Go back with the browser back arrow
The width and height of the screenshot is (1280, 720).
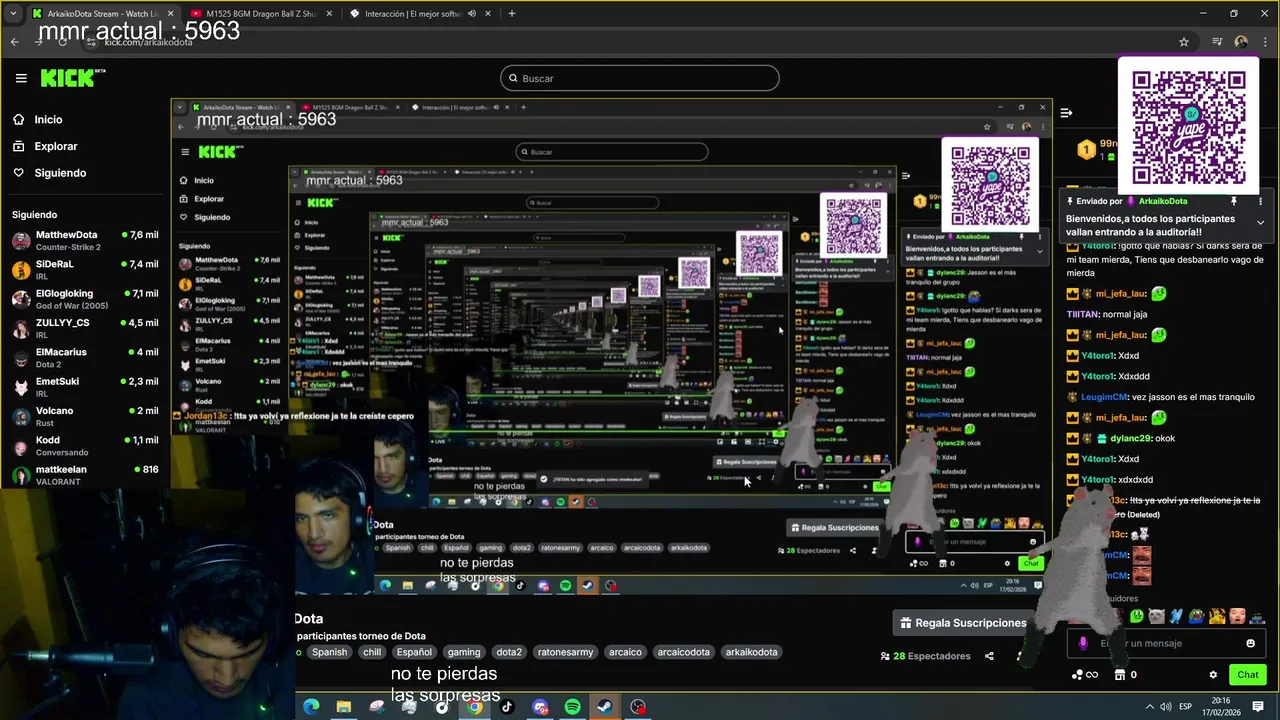point(14,42)
